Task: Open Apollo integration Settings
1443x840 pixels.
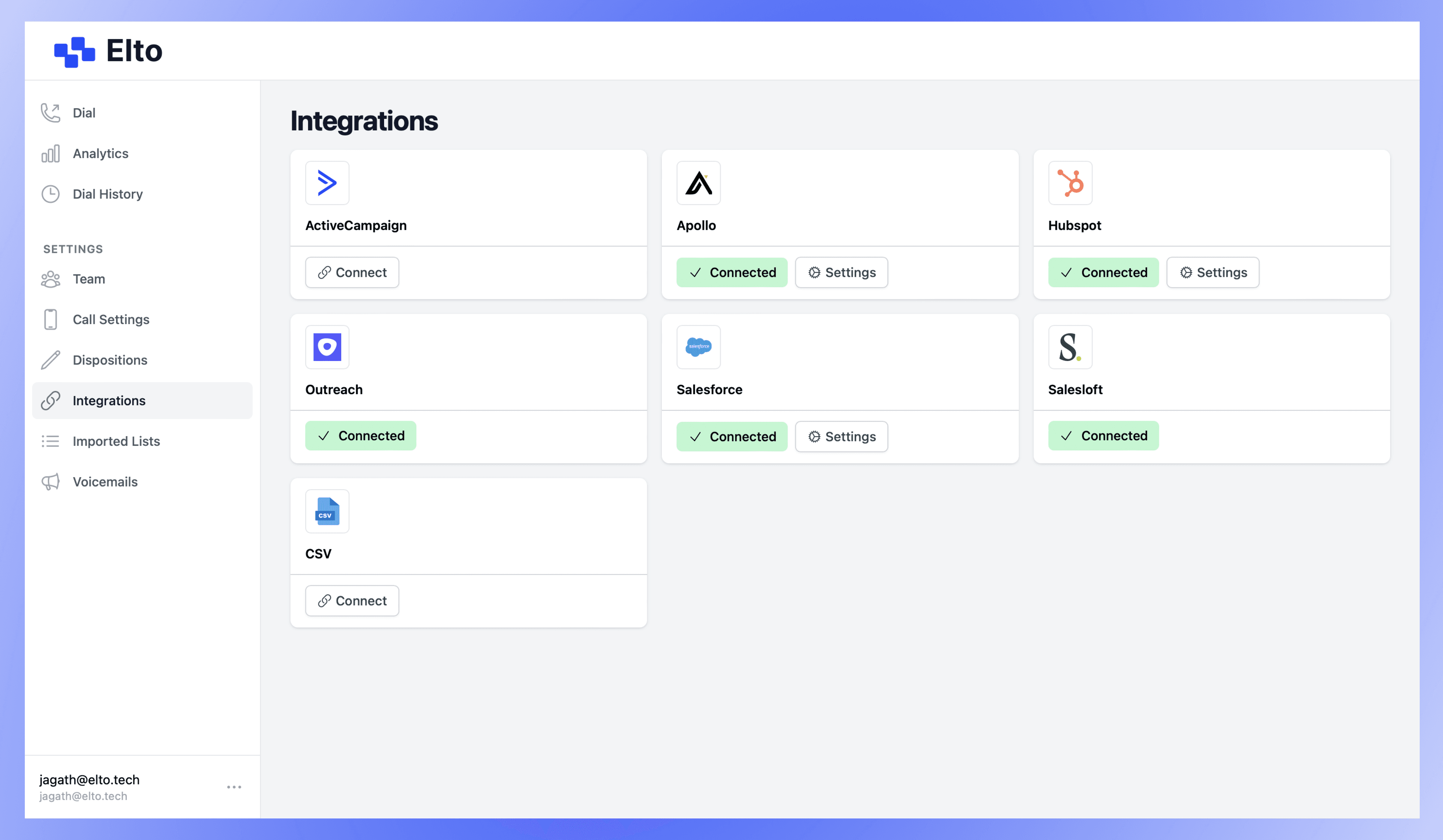Action: (841, 273)
